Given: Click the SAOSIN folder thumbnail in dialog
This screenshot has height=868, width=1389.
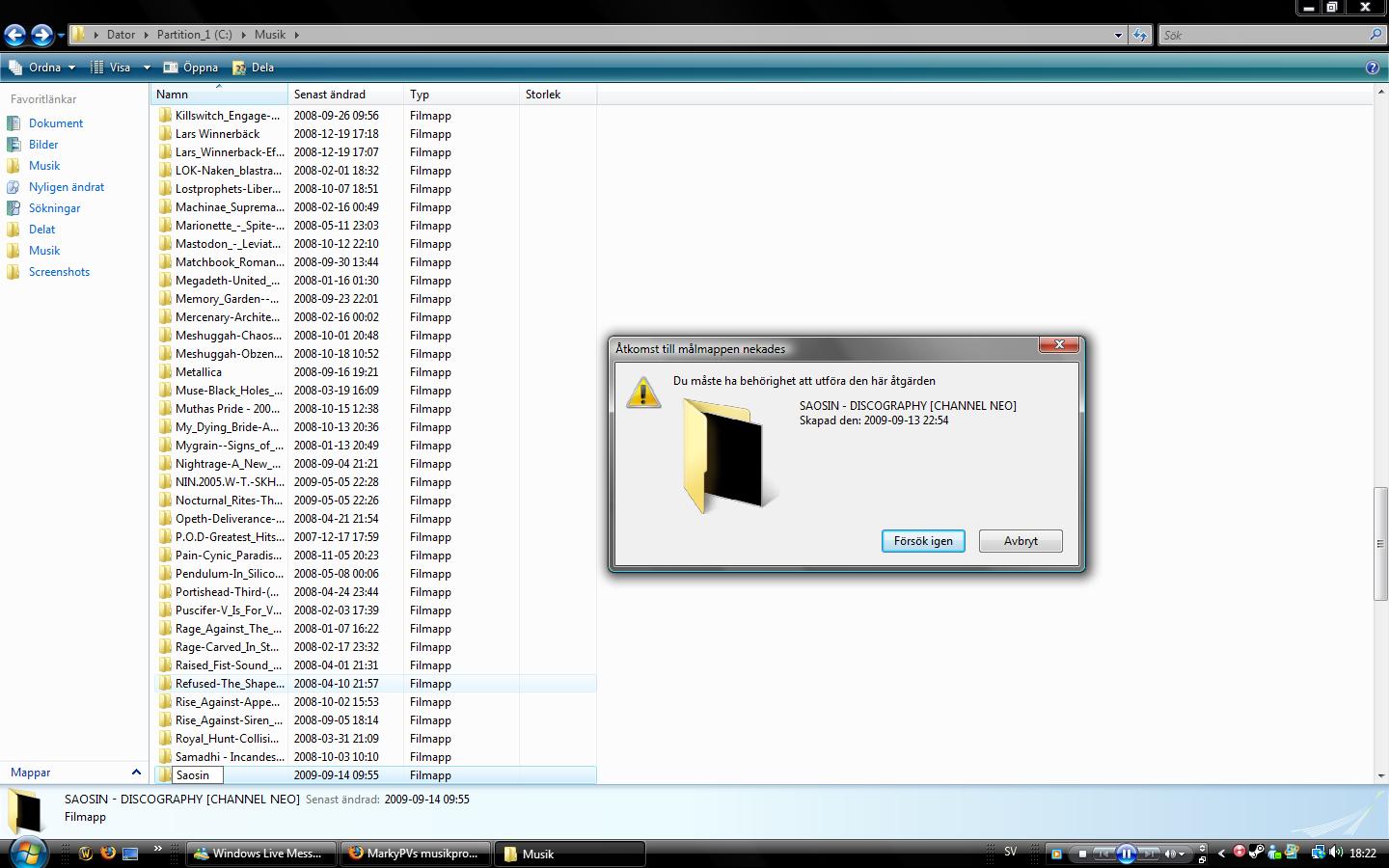Looking at the screenshot, I should click(x=728, y=455).
